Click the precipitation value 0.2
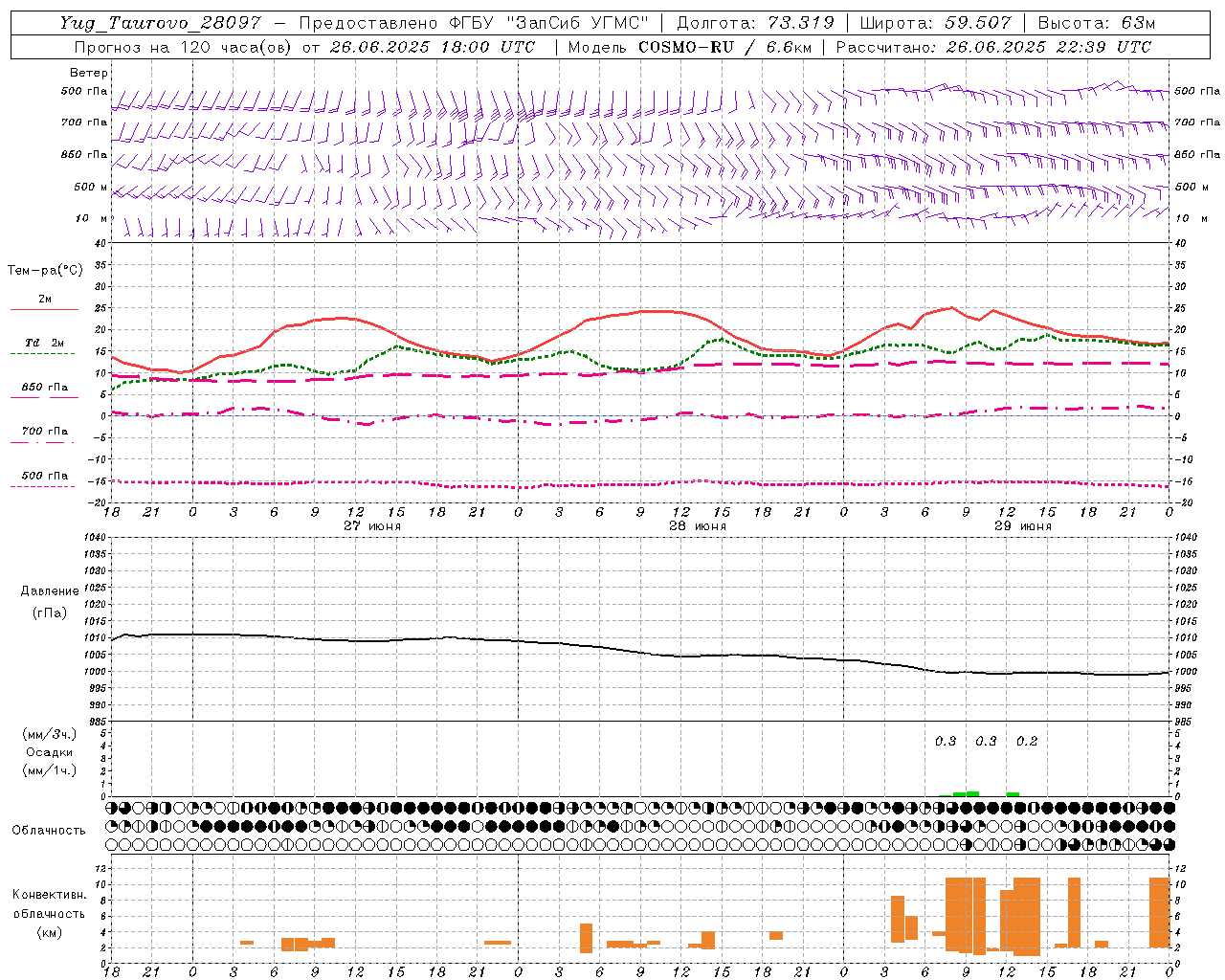 [1027, 741]
